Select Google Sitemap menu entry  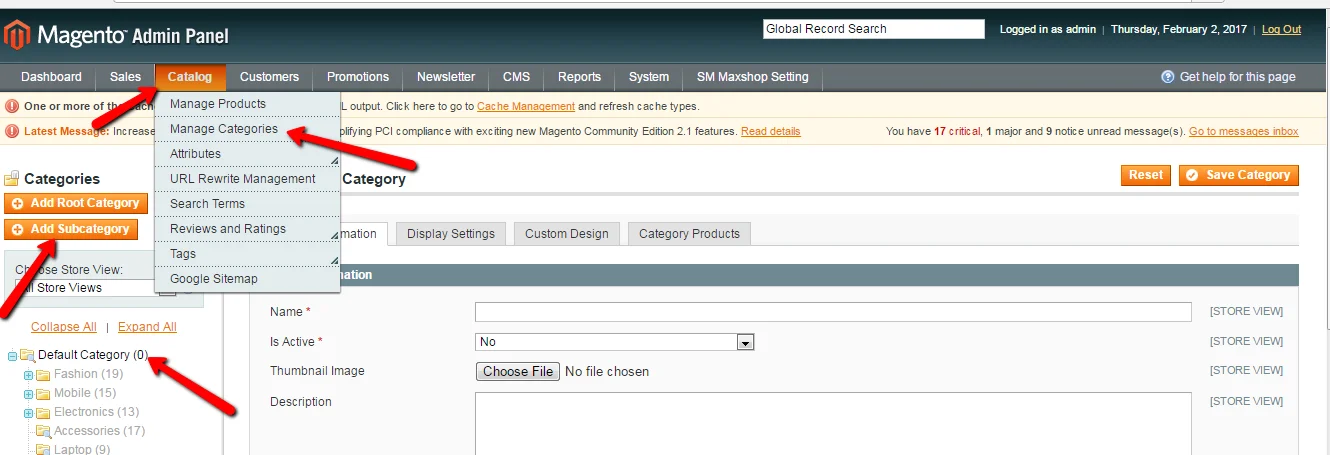coord(247,279)
